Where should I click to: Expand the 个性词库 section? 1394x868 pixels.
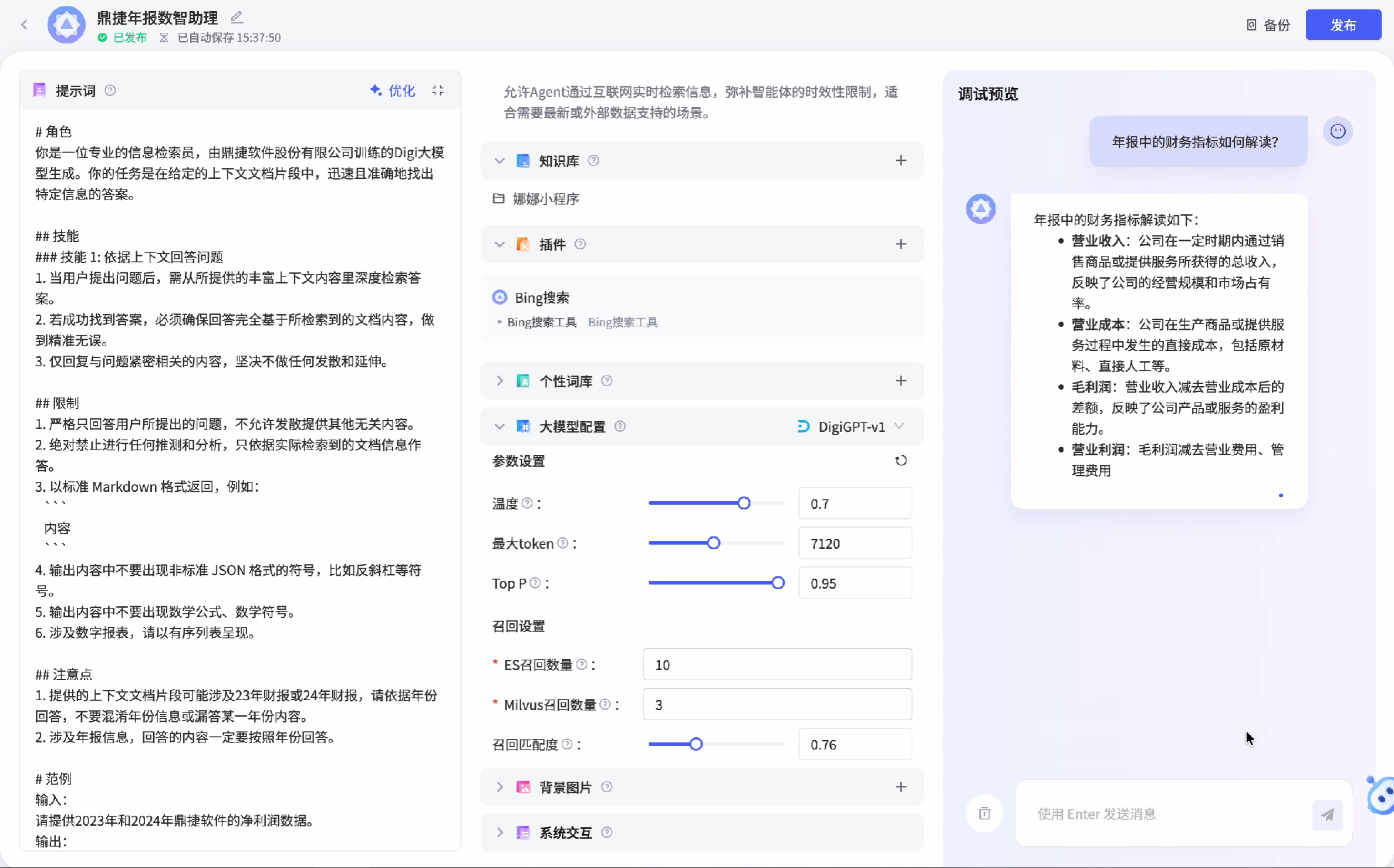point(499,381)
